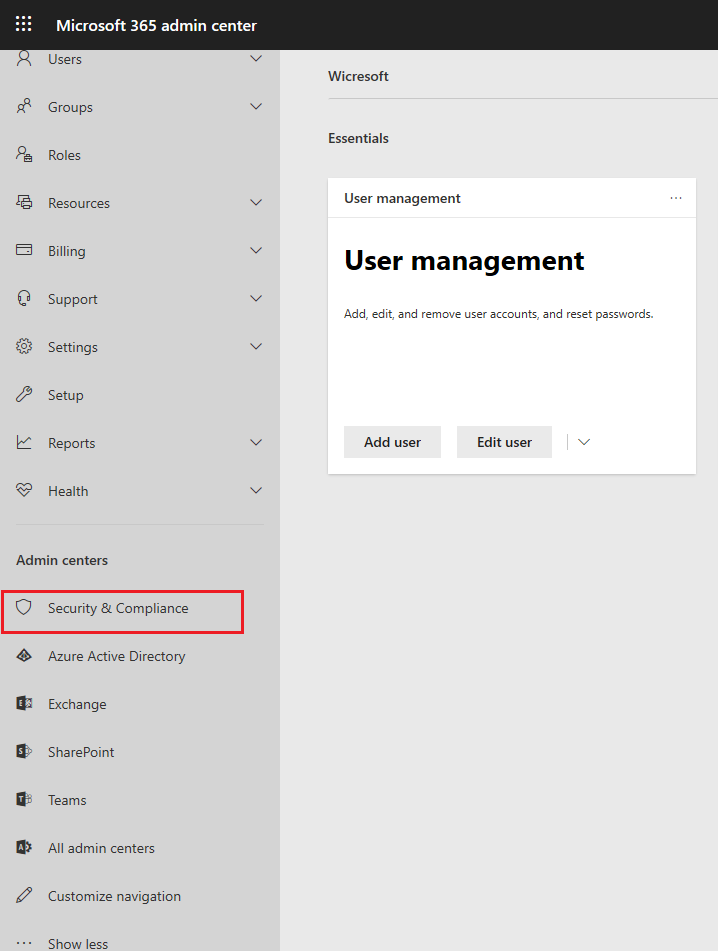
Task: Click the 'Add, edit, and remove user accounts' description
Action: click(x=498, y=314)
